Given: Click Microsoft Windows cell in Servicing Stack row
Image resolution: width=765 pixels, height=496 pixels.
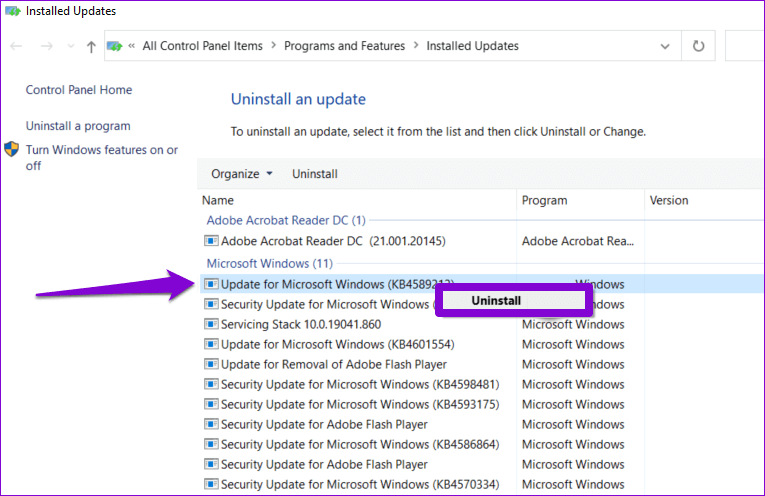Looking at the screenshot, I should click(573, 324).
